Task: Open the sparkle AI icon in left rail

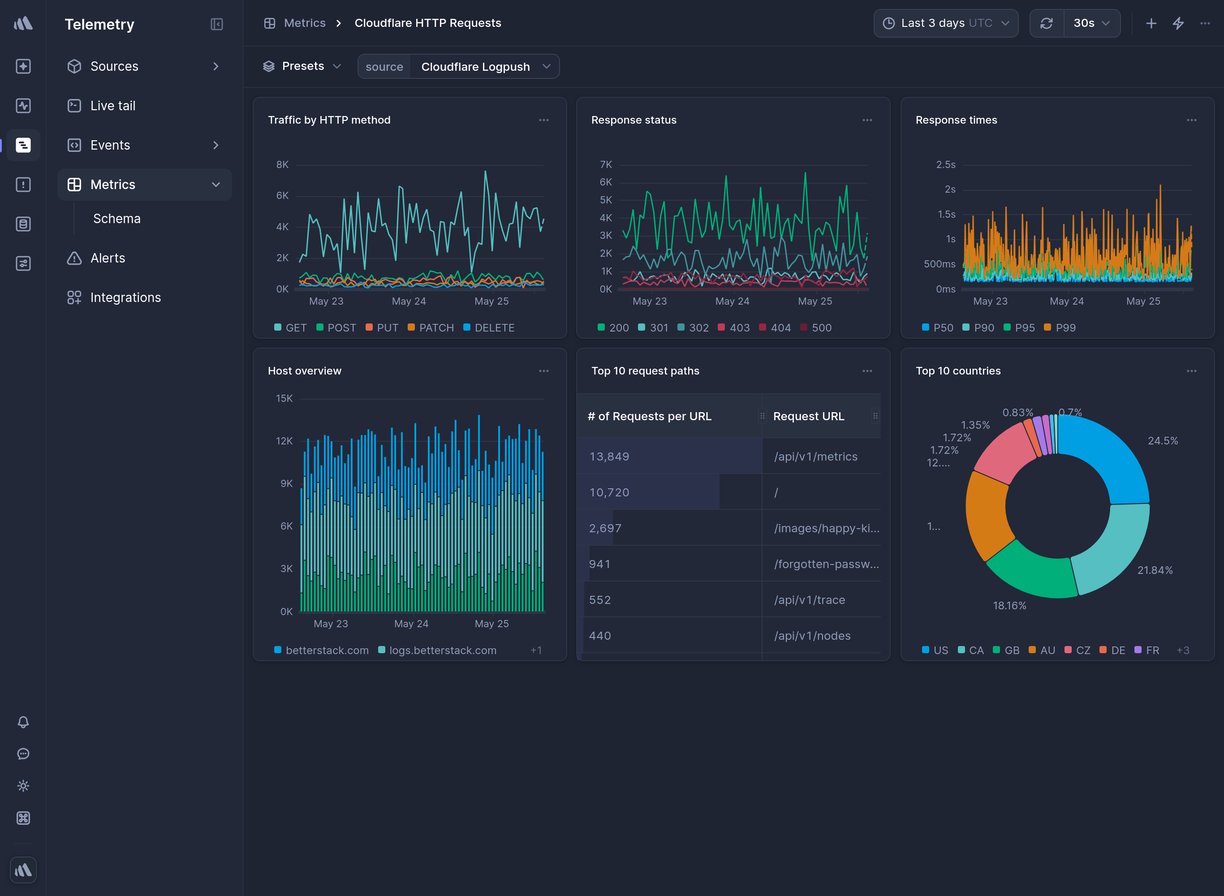Action: coord(23,66)
